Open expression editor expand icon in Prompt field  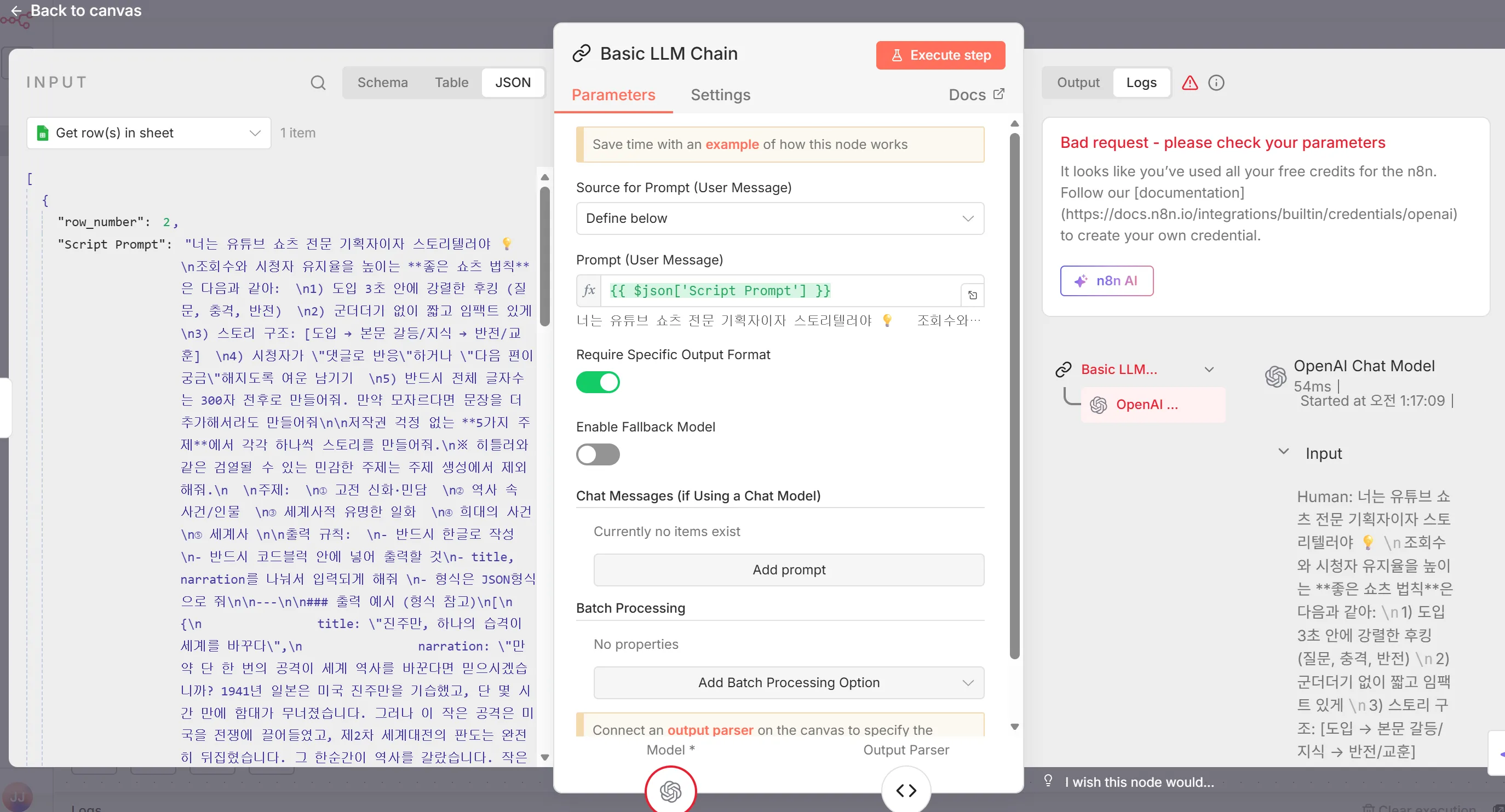coord(972,295)
